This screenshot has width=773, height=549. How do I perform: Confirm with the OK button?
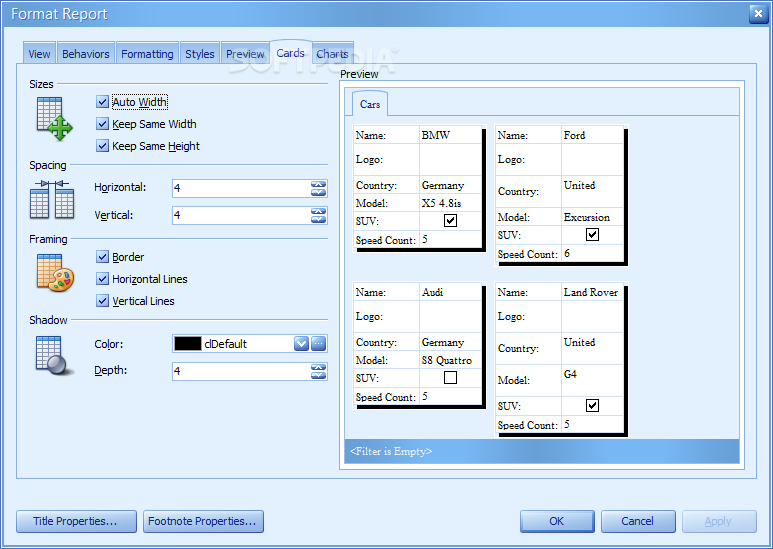[x=557, y=521]
